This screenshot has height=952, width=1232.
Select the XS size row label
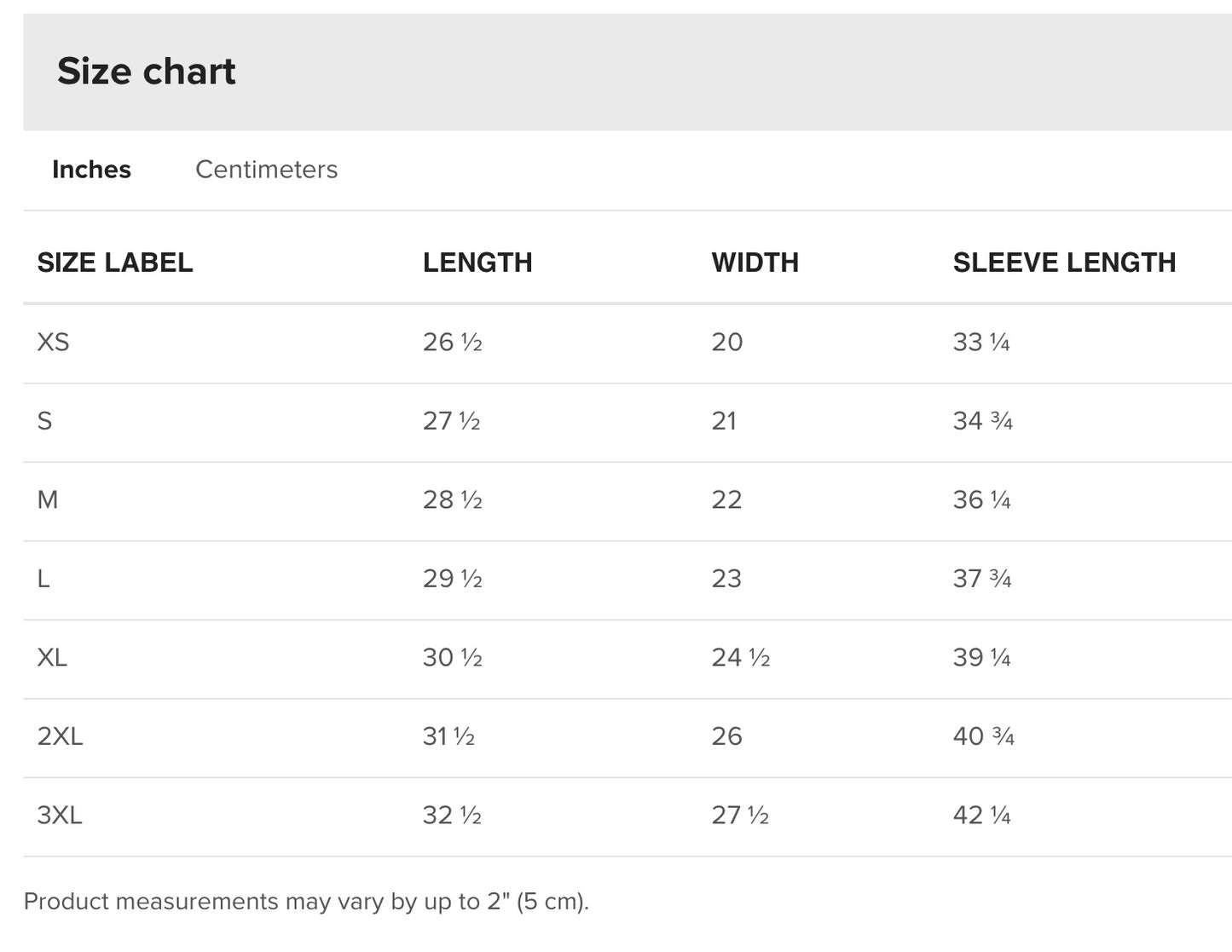tap(53, 343)
